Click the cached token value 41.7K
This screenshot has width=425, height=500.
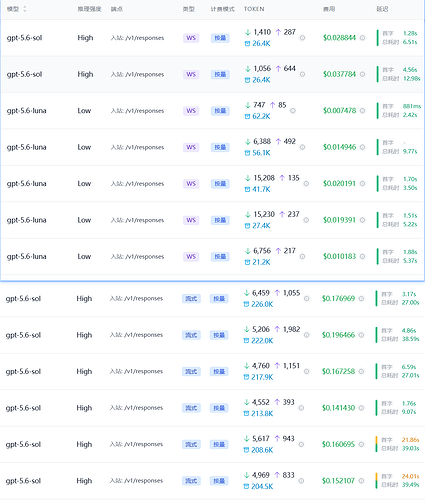pos(261,189)
